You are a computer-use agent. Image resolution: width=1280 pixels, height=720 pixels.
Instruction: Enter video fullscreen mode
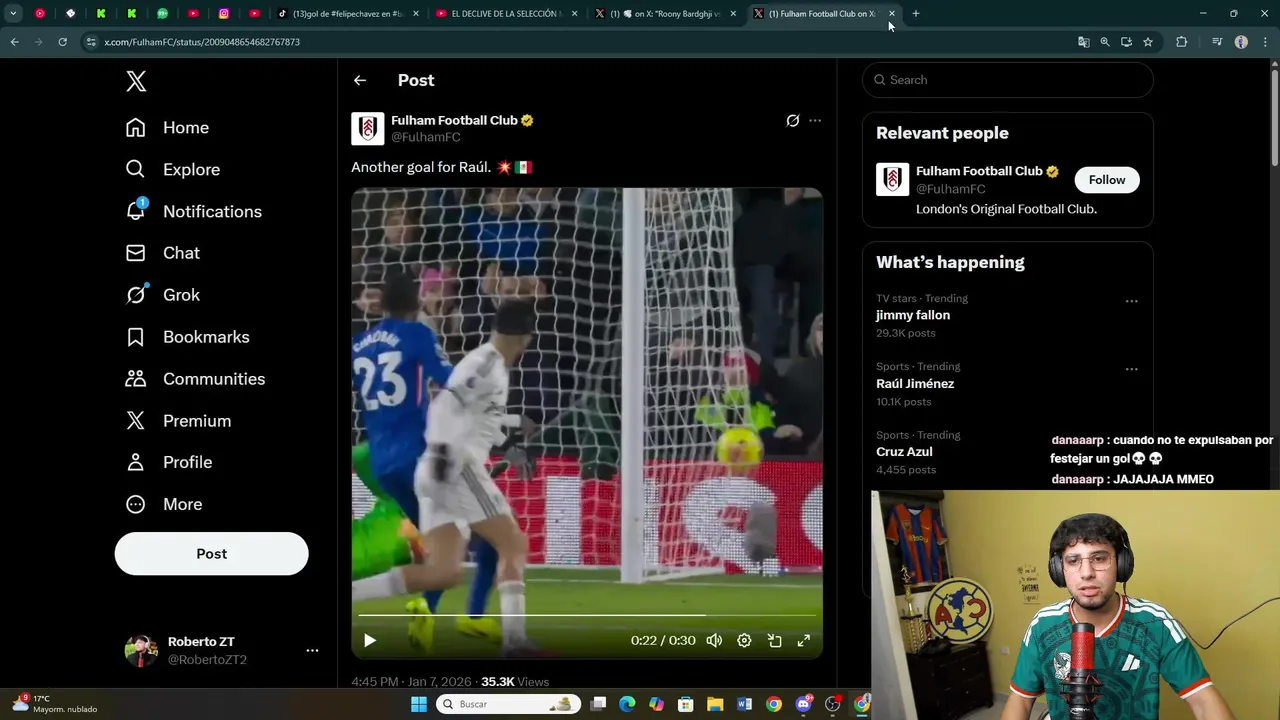[x=803, y=641]
